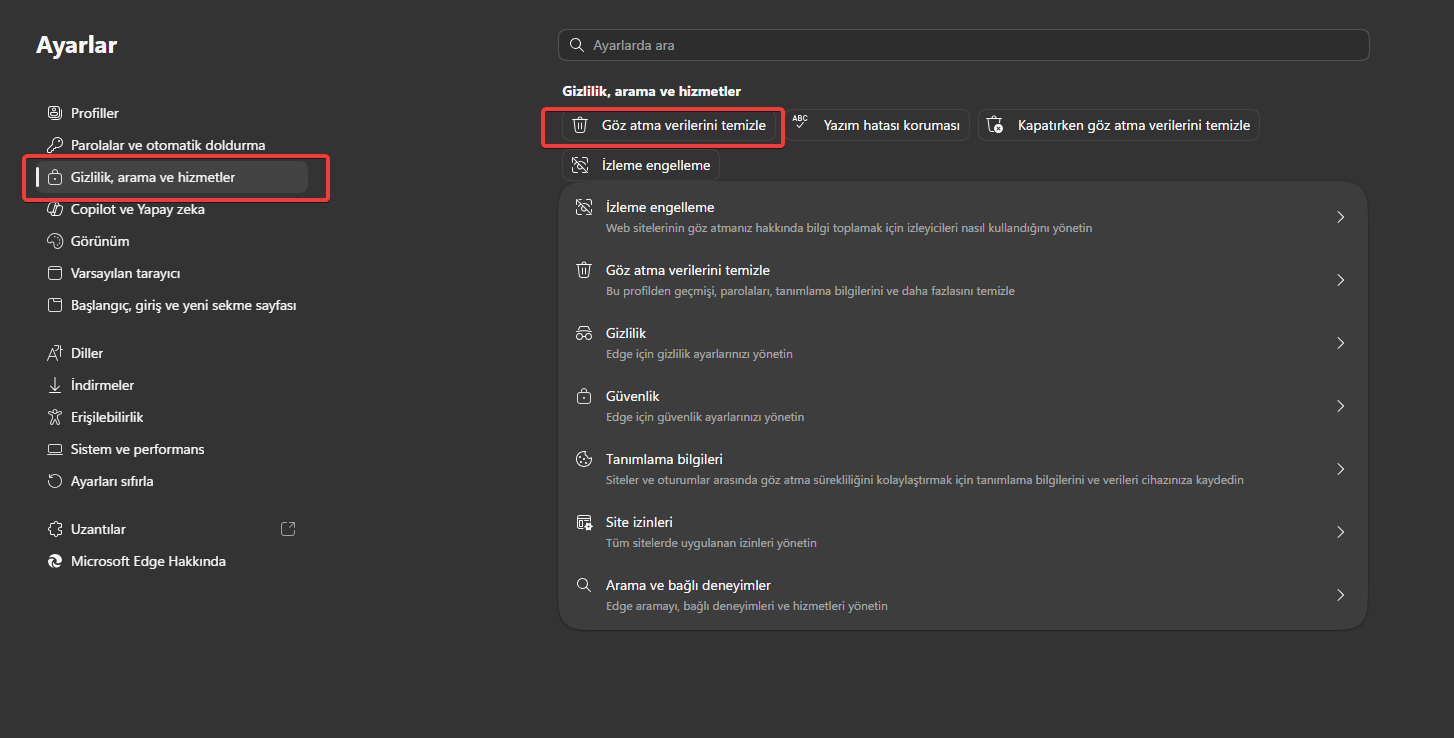Click the İzleme engelleme row icon in list
The image size is (1454, 738).
coord(584,208)
